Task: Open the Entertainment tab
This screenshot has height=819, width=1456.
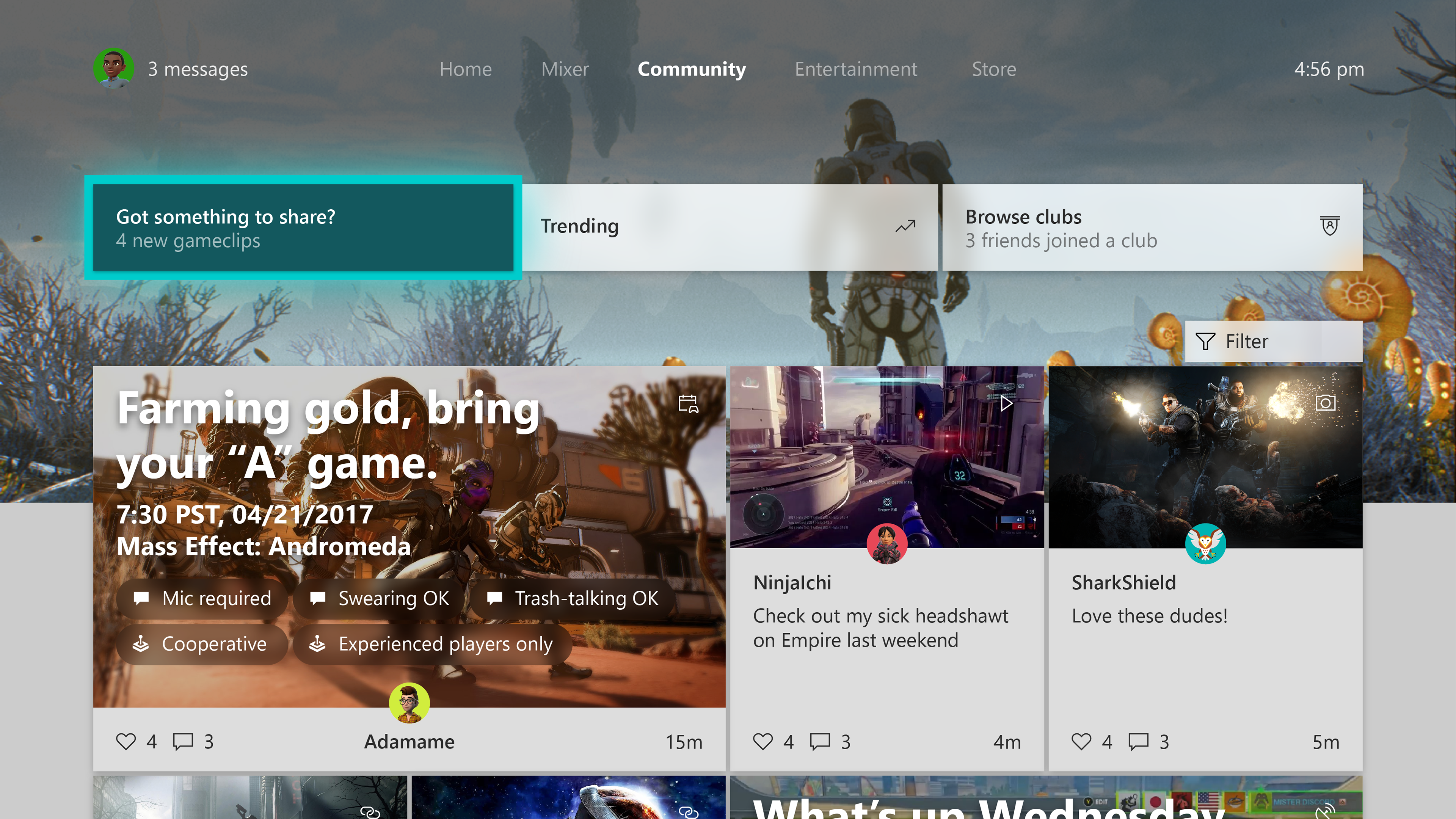Action: pos(856,69)
